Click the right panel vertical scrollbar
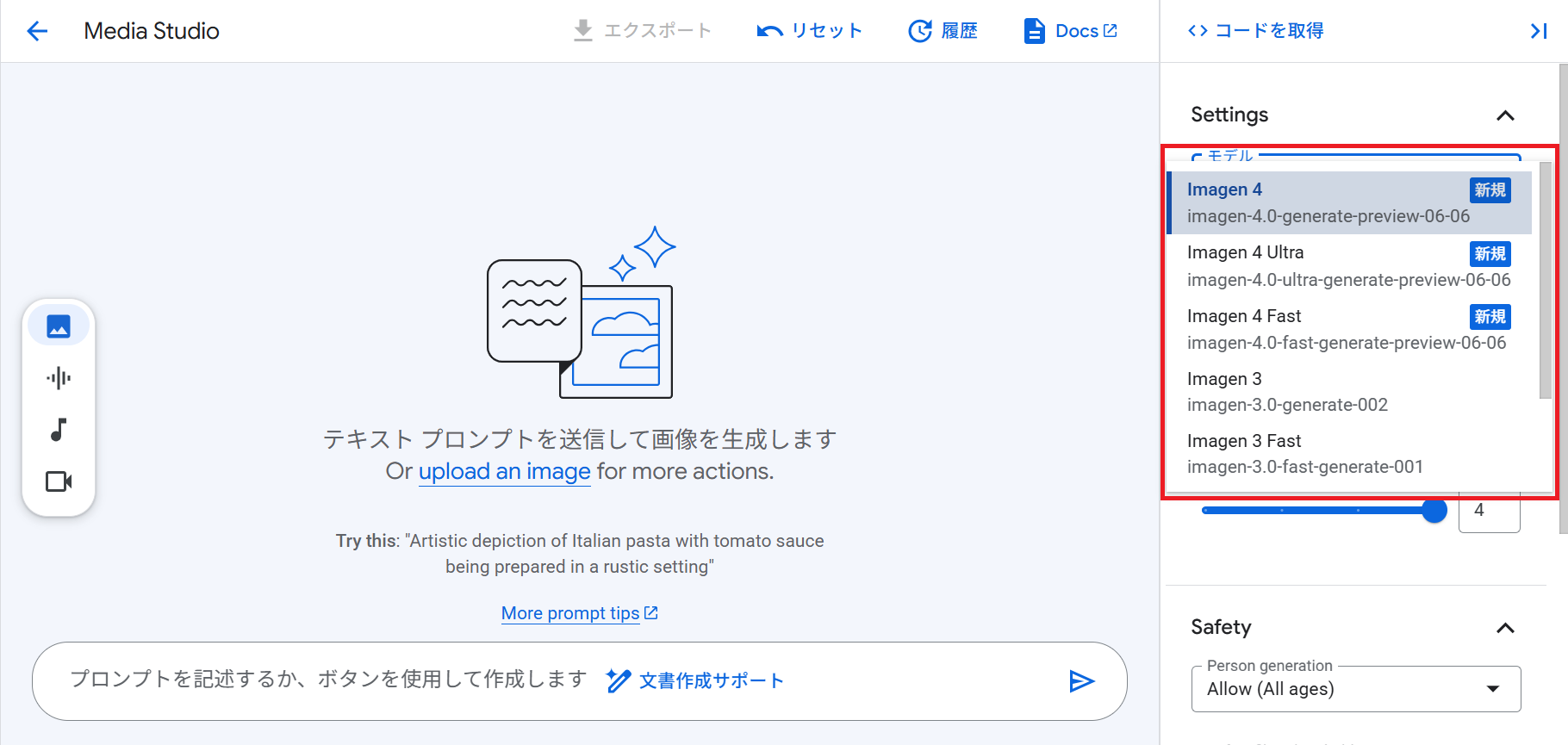The height and width of the screenshot is (745, 1568). coord(1563,298)
